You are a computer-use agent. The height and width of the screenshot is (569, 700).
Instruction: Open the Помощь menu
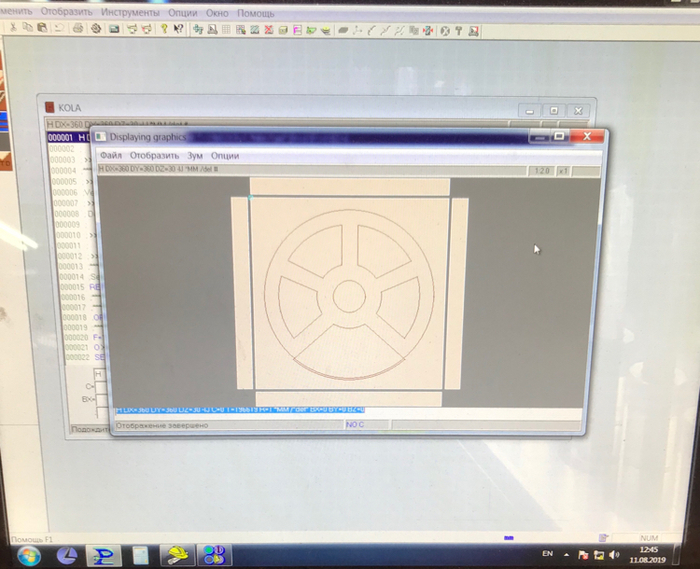click(x=255, y=14)
